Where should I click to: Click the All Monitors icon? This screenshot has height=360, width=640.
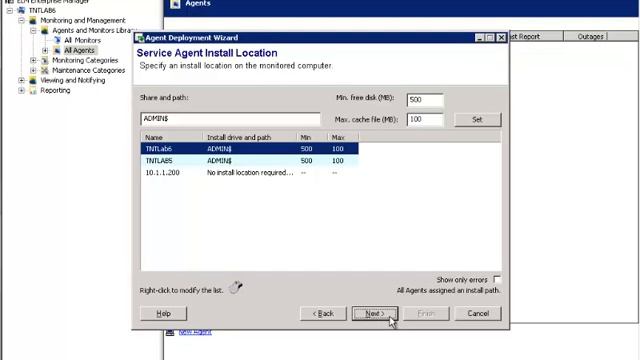57,40
